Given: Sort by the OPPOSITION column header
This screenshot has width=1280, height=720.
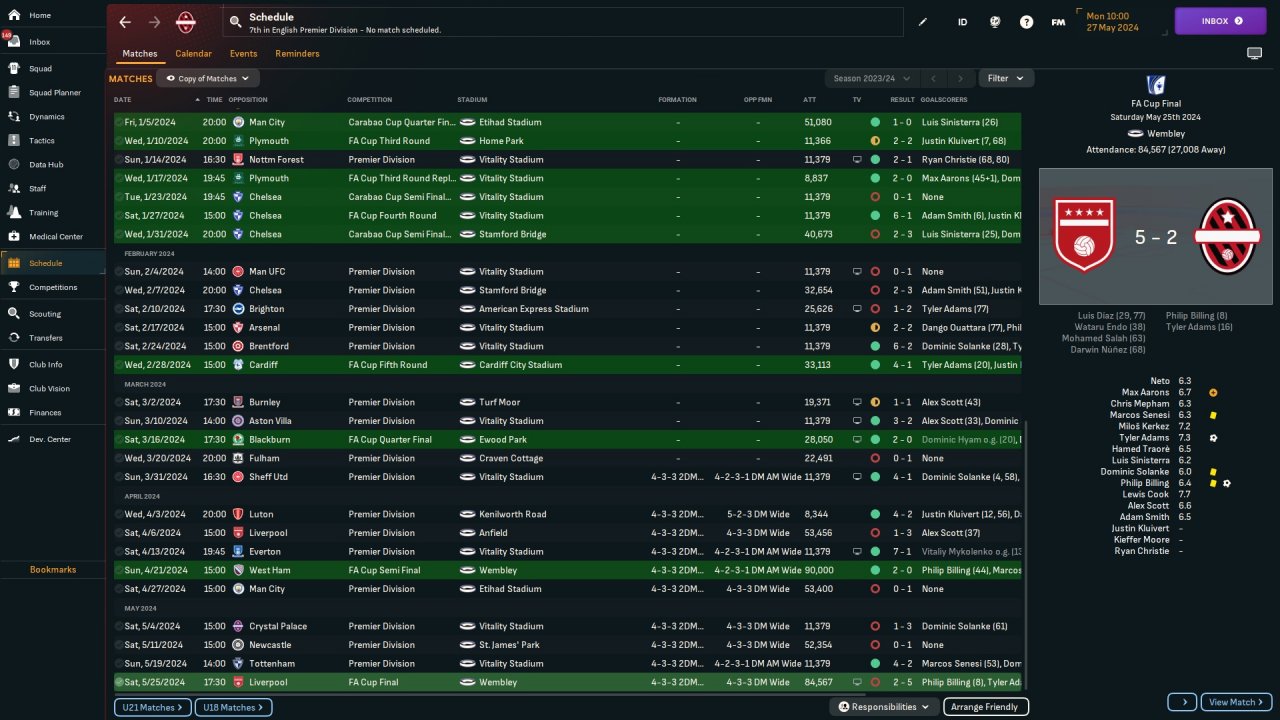Looking at the screenshot, I should point(247,100).
